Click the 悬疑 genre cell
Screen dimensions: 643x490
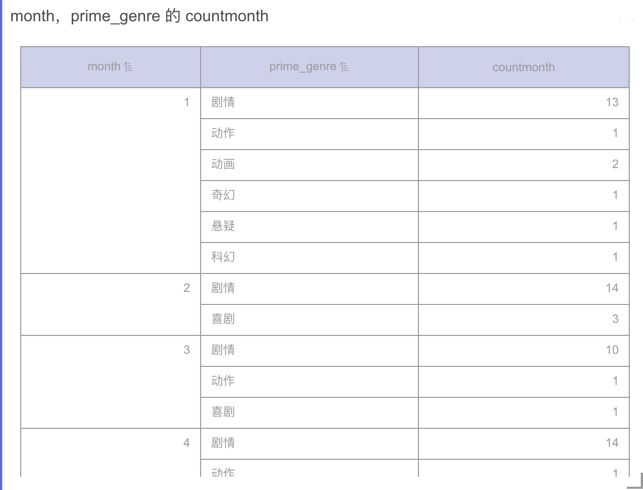click(x=223, y=226)
